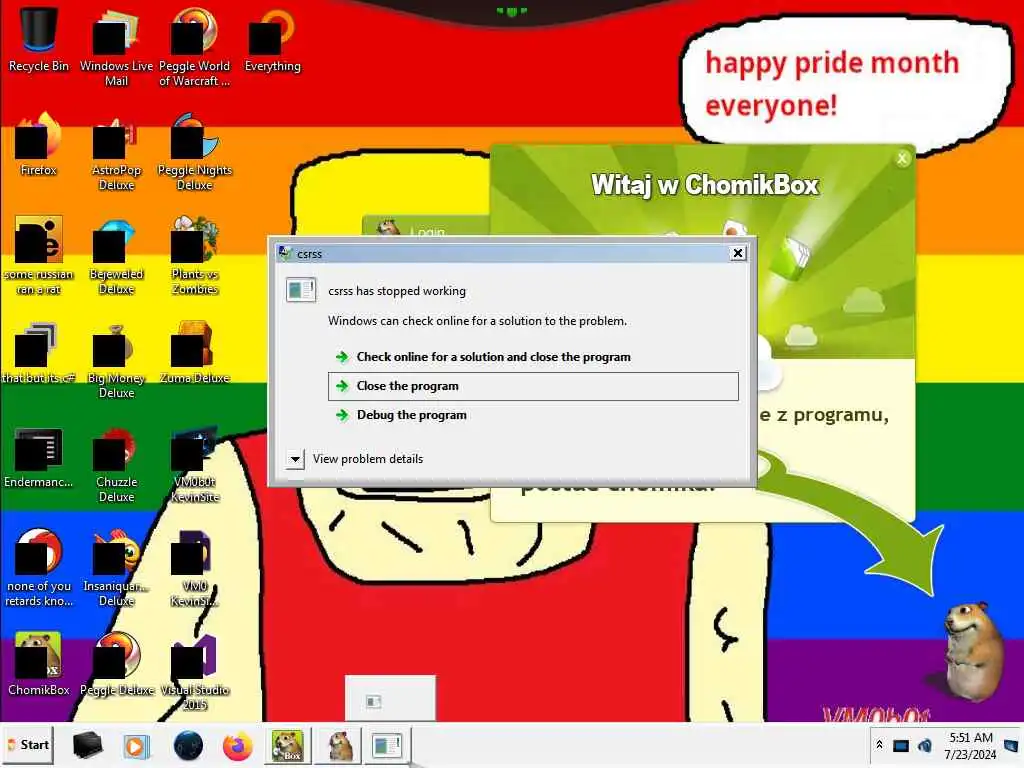This screenshot has width=1024, height=768.
Task: Select the Endermanc... desktop icon
Action: click(39, 456)
